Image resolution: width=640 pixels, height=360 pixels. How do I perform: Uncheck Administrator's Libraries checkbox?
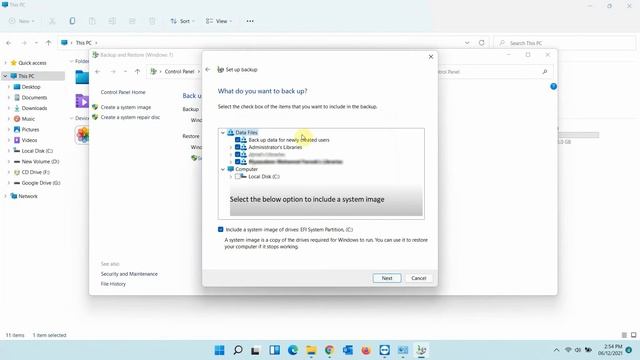tap(238, 147)
